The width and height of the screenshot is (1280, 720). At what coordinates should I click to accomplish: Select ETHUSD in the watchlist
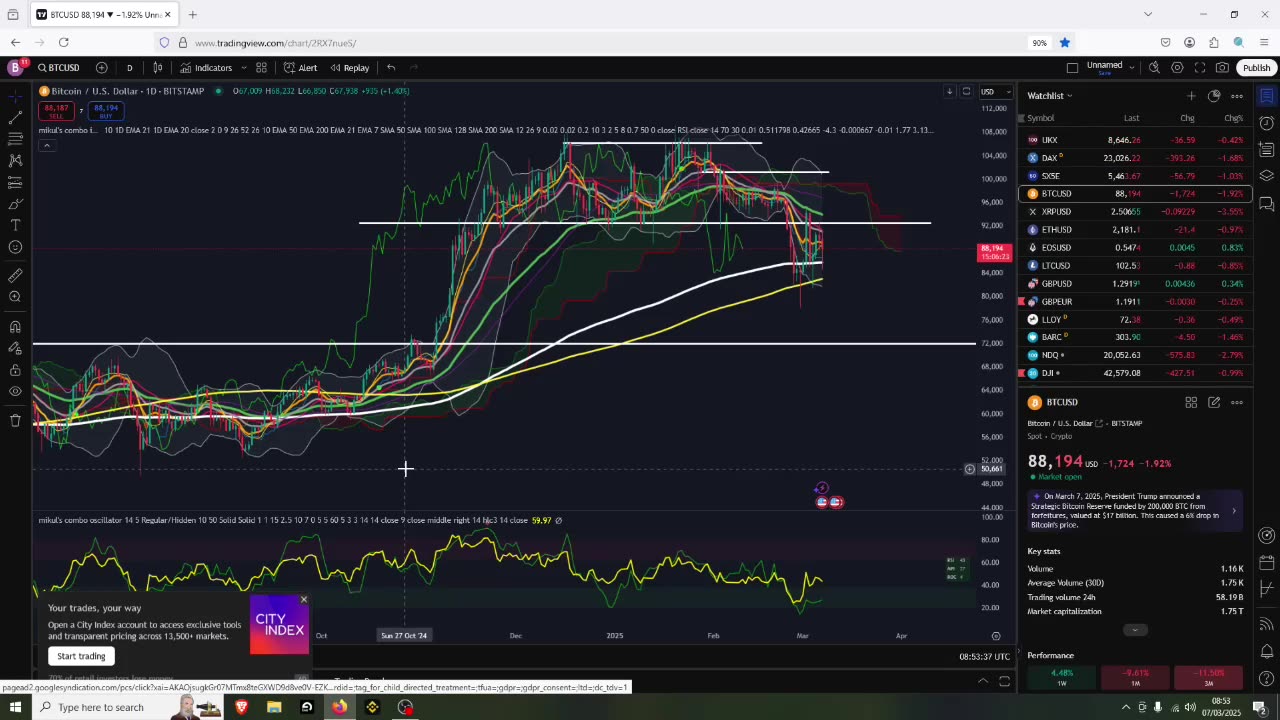pos(1135,230)
